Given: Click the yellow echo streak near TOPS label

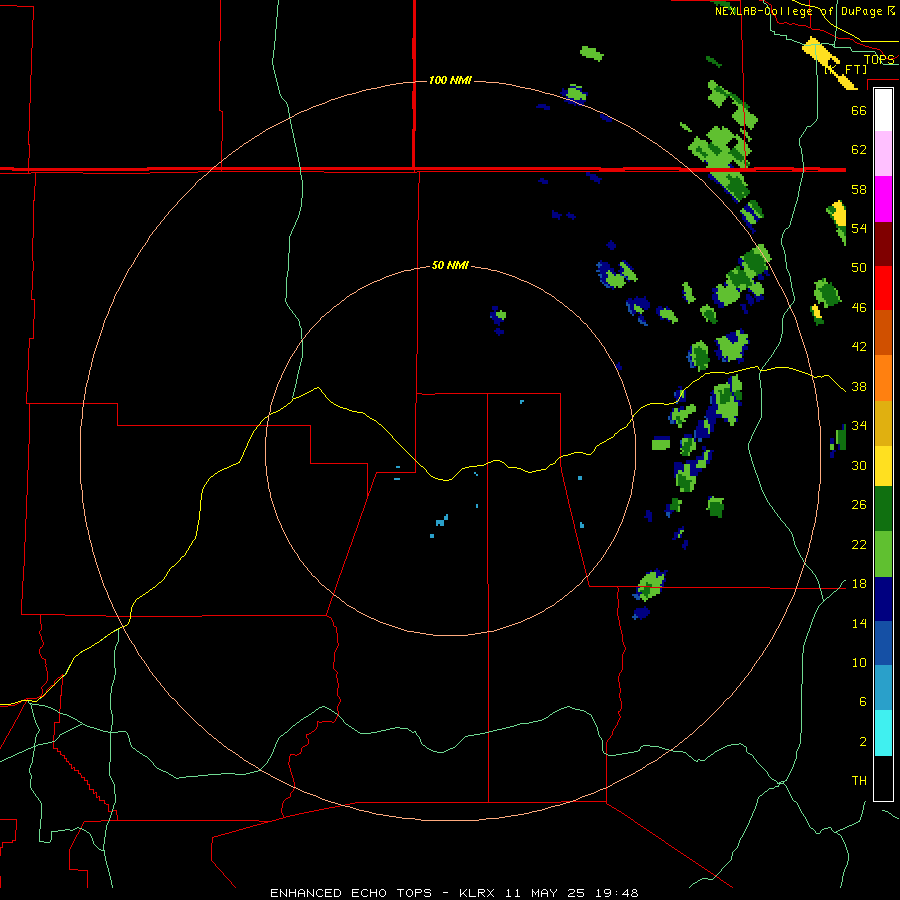Looking at the screenshot, I should coord(829,63).
